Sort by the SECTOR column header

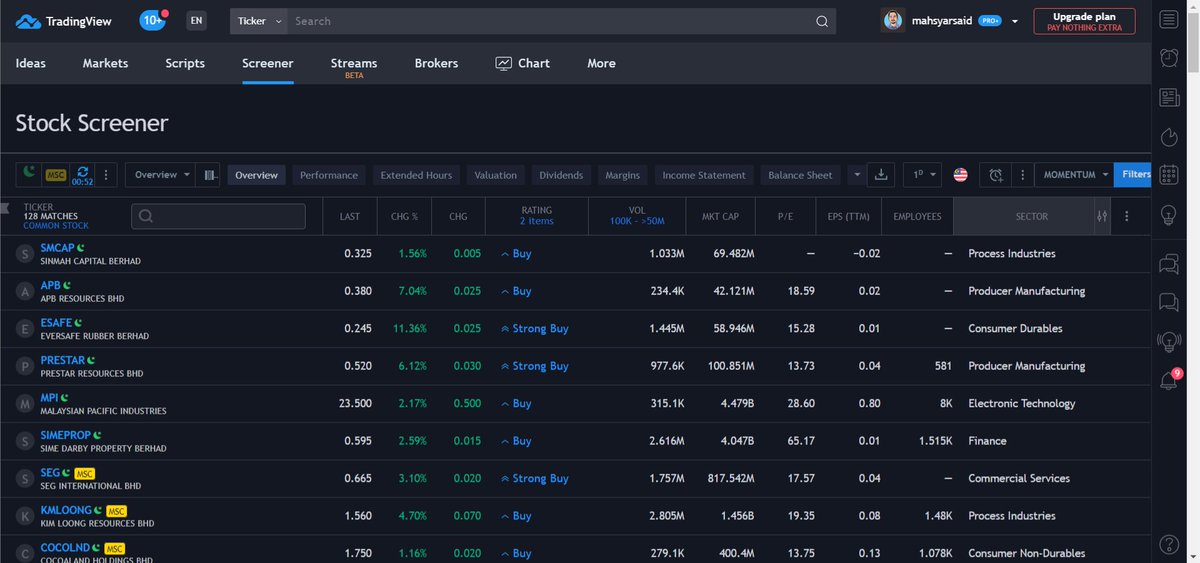[1031, 216]
